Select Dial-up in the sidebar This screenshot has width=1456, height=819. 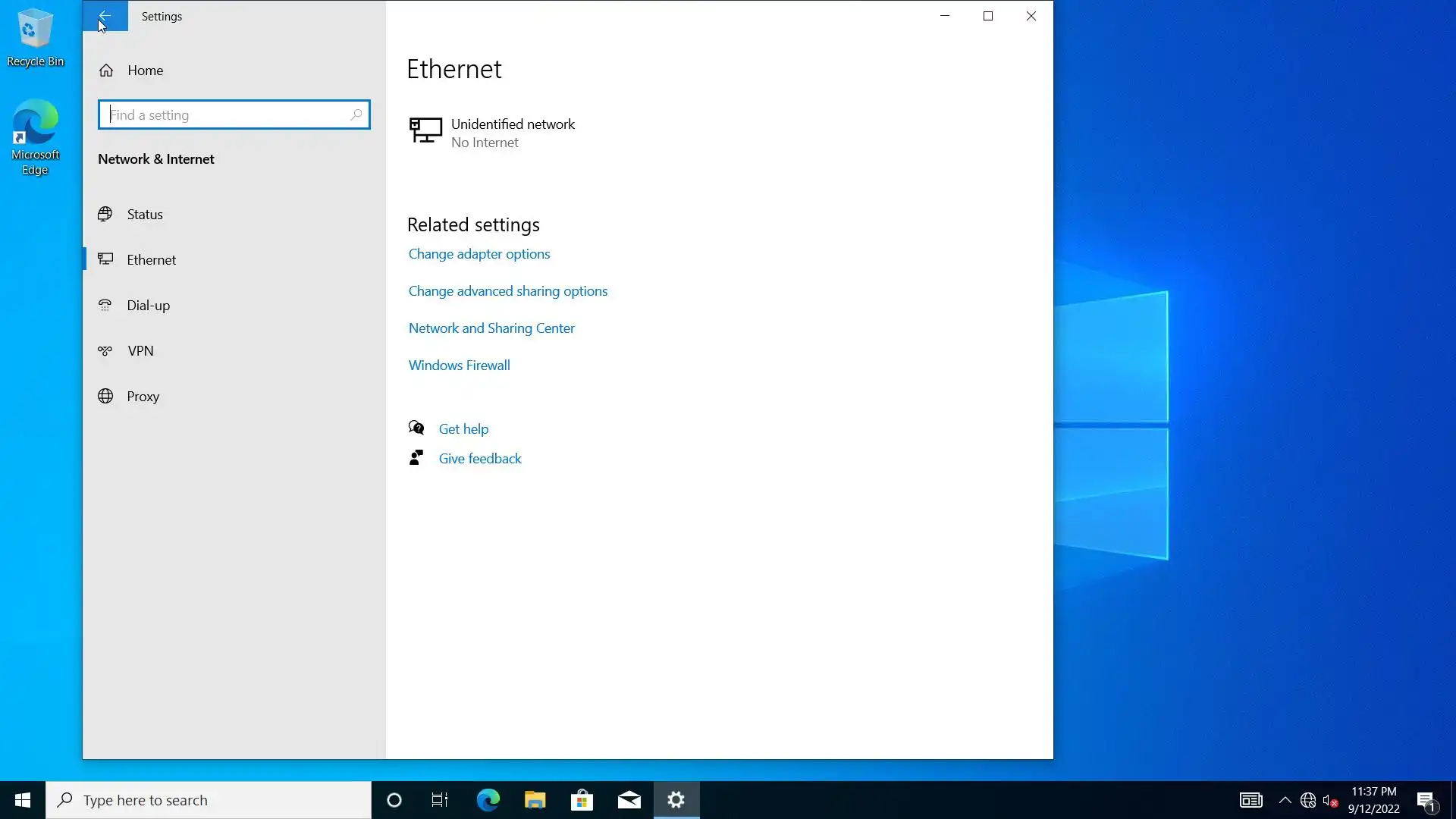coord(148,306)
